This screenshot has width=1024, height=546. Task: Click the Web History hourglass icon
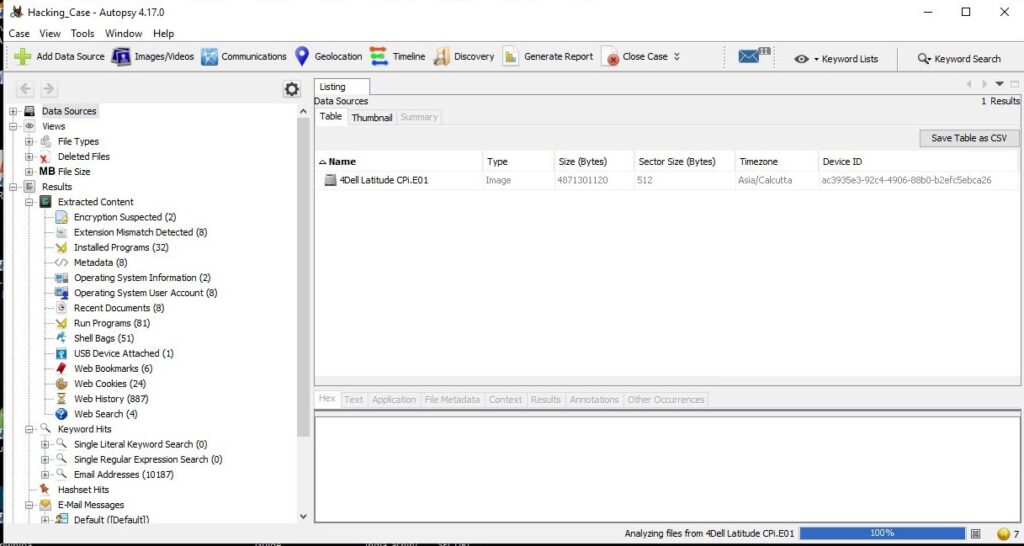pyautogui.click(x=61, y=398)
